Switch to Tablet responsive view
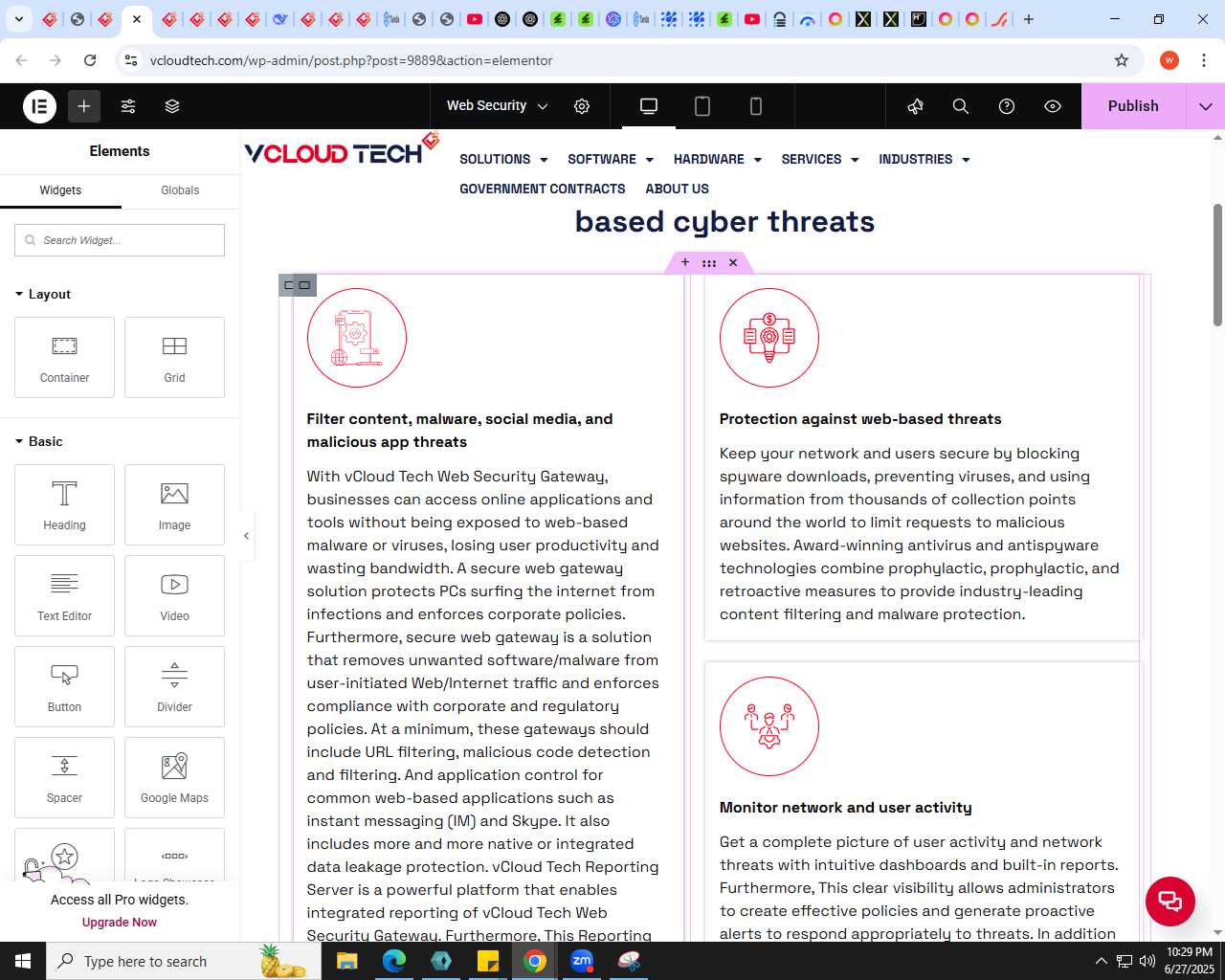Image resolution: width=1225 pixels, height=980 pixels. 702,106
